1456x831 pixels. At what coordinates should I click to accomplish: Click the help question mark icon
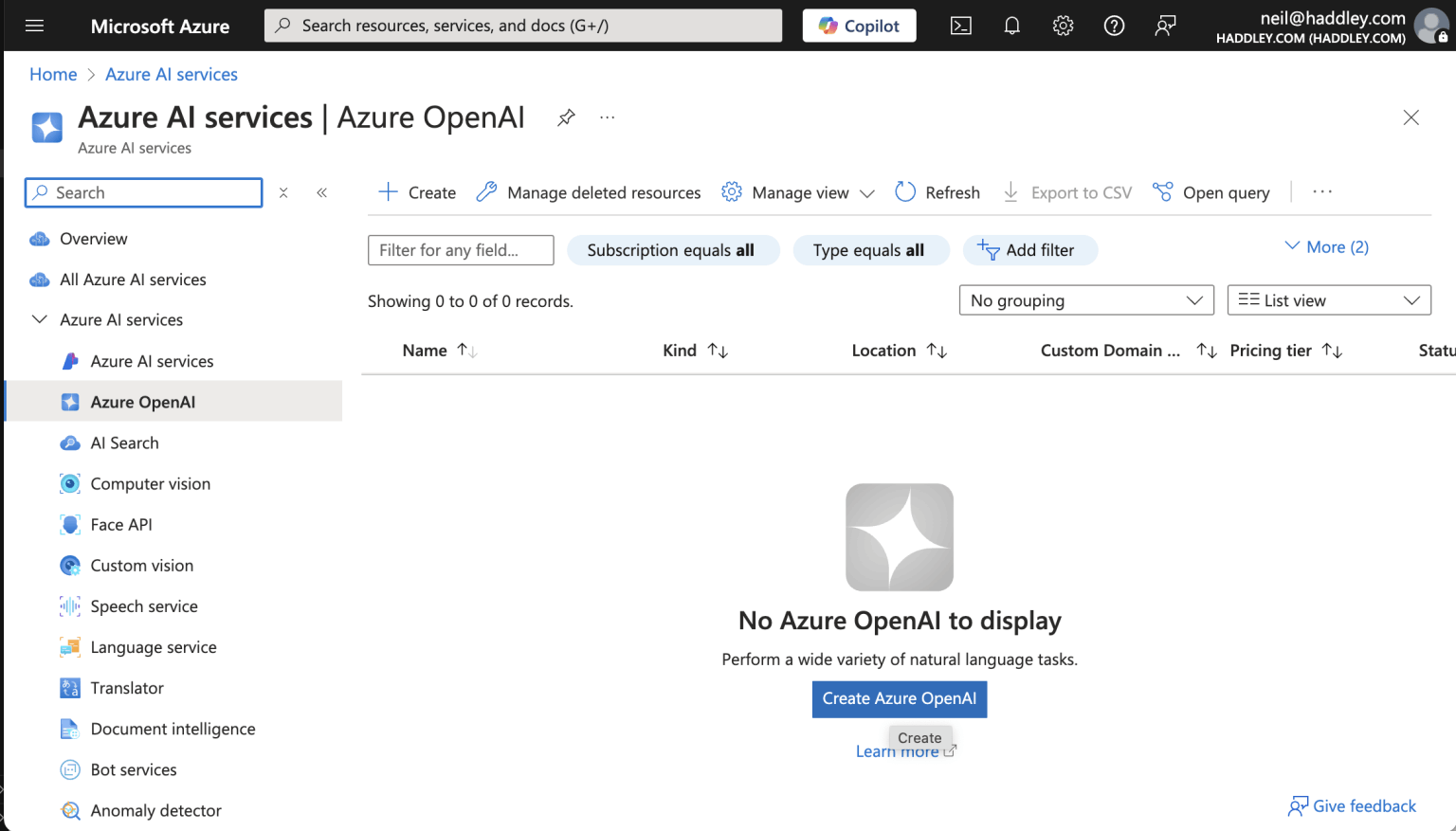pyautogui.click(x=1114, y=26)
